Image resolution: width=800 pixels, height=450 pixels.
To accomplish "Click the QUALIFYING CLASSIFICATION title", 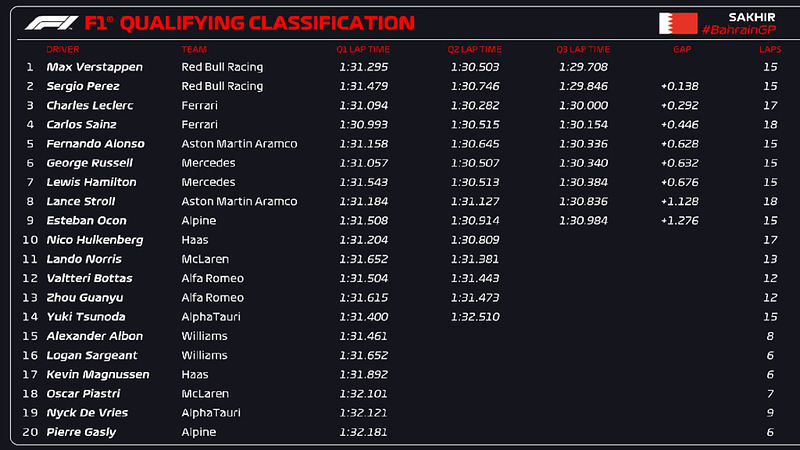I will [x=267, y=23].
